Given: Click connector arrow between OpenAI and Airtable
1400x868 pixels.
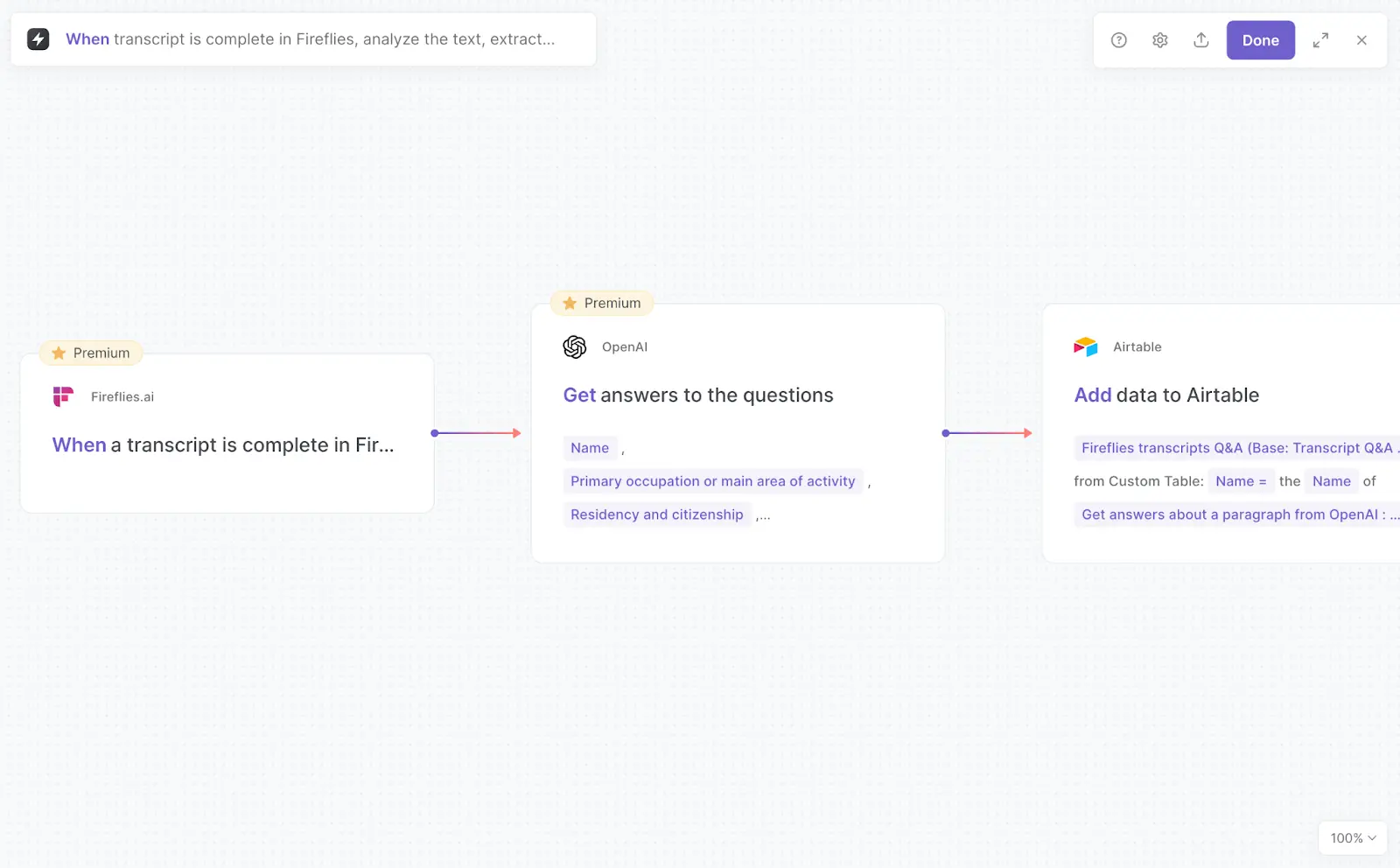Looking at the screenshot, I should point(988,433).
